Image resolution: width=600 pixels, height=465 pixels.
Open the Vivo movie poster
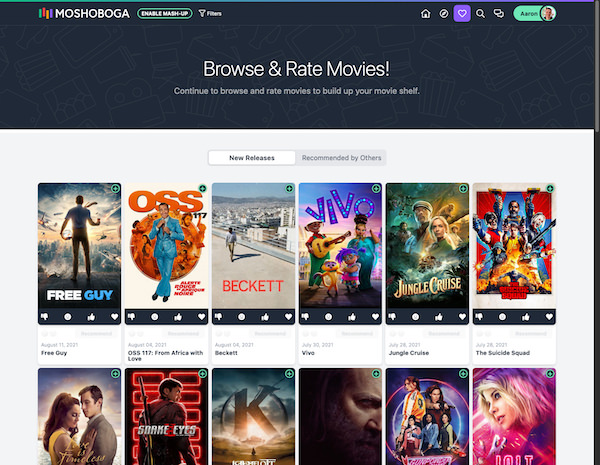click(340, 246)
